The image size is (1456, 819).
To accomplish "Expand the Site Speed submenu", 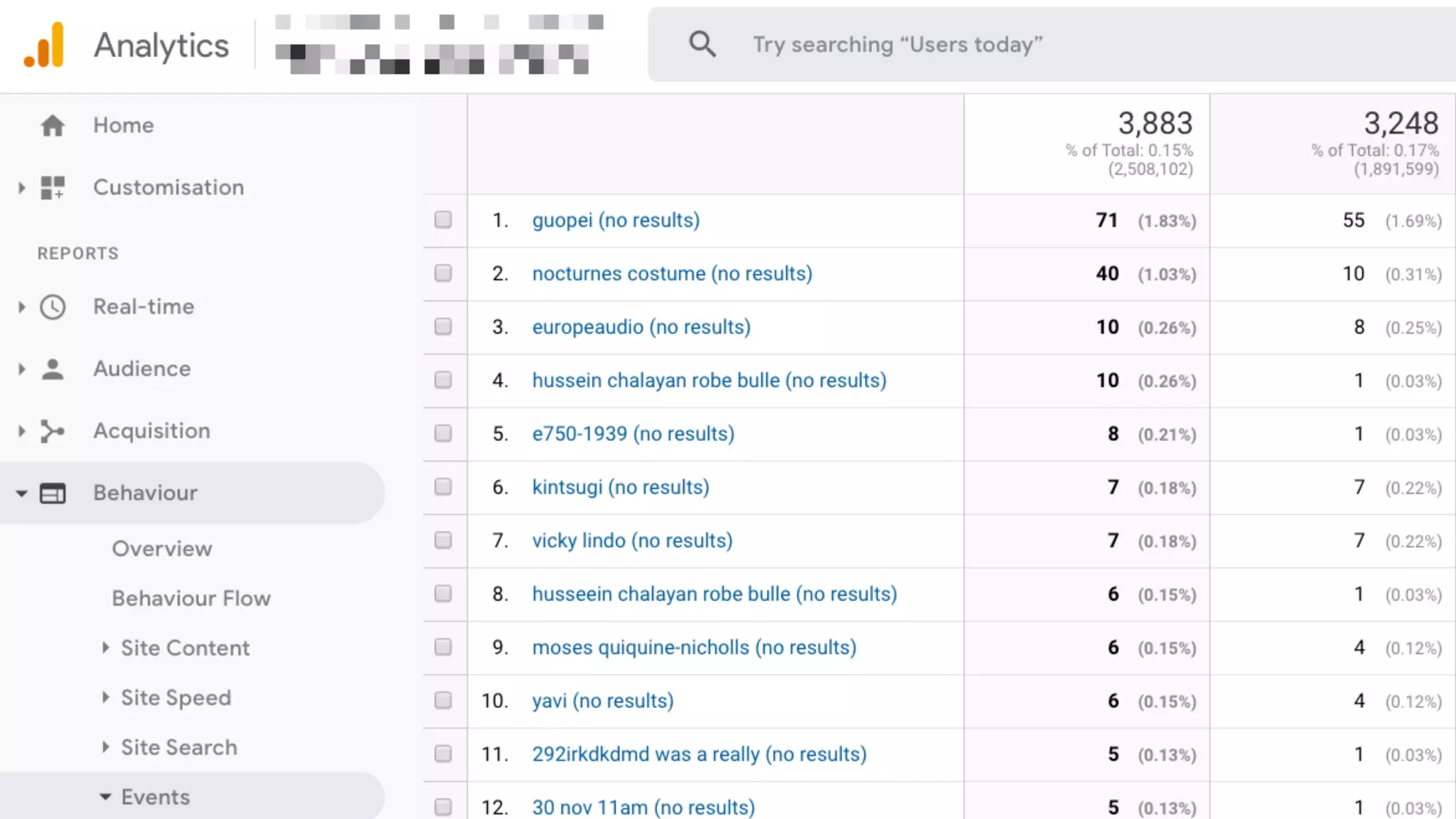I will [x=106, y=697].
